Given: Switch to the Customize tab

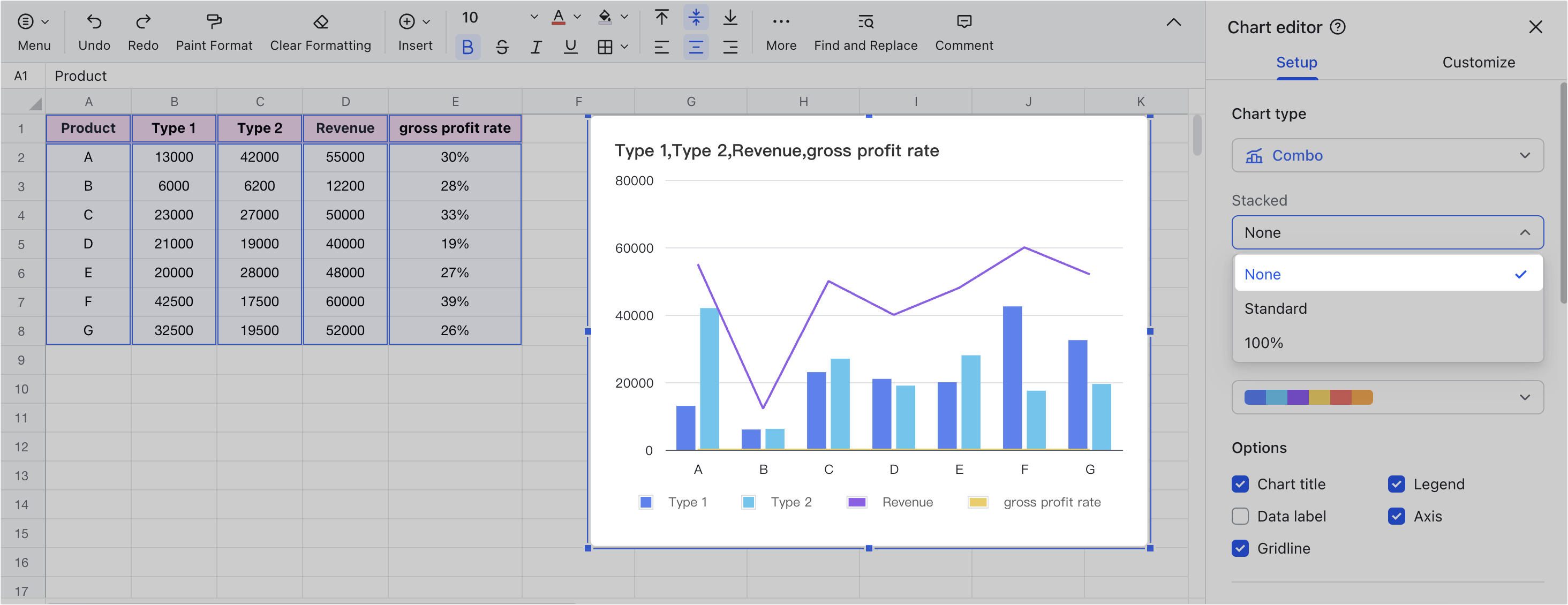Looking at the screenshot, I should coord(1478,62).
